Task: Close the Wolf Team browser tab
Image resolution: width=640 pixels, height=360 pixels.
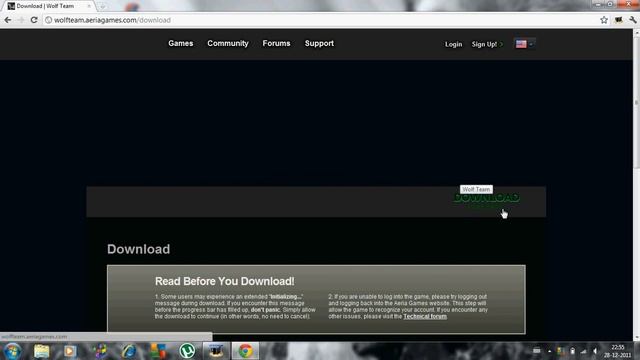Action: [89, 6]
